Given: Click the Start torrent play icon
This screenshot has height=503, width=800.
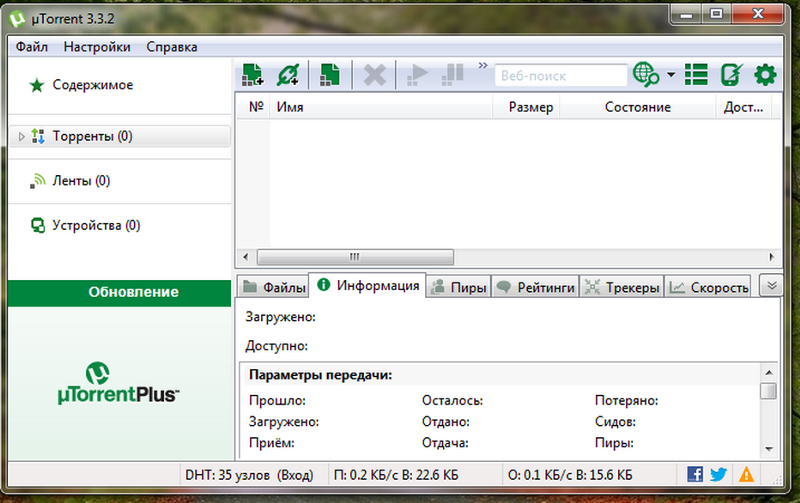Looking at the screenshot, I should 417,75.
